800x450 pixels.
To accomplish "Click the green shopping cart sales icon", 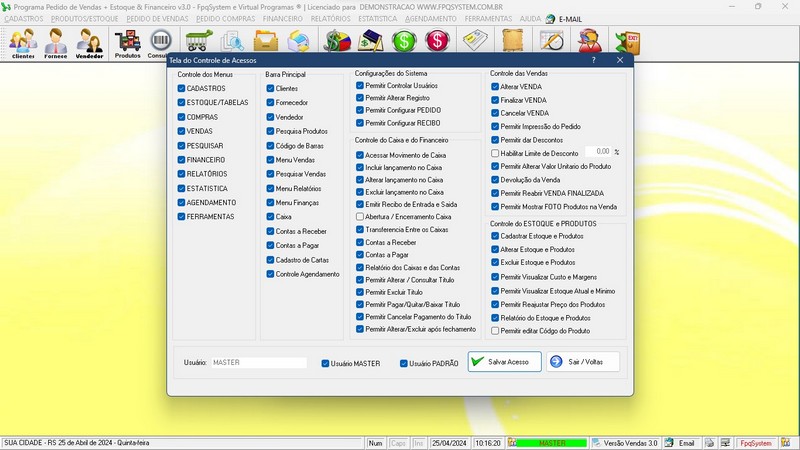I will point(199,40).
